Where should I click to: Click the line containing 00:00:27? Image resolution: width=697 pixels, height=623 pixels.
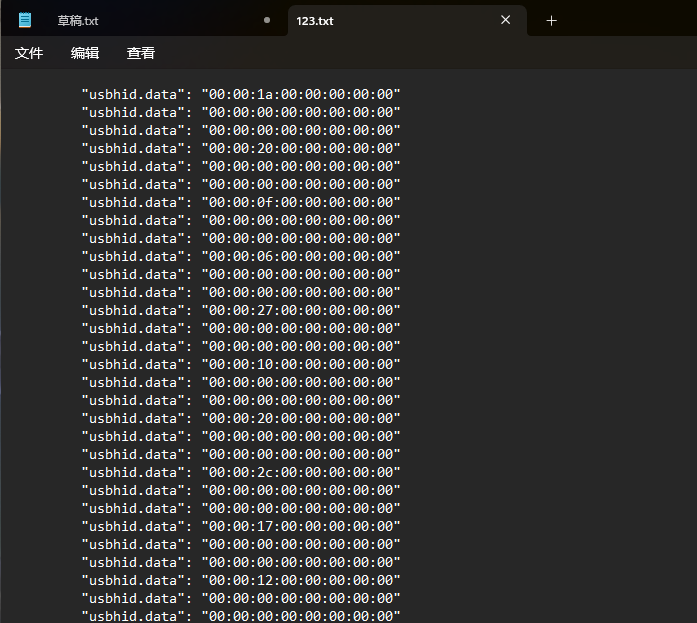pyautogui.click(x=241, y=310)
